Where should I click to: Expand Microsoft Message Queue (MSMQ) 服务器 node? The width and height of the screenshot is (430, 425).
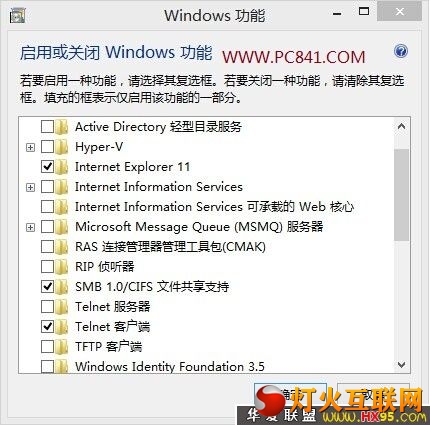30,227
